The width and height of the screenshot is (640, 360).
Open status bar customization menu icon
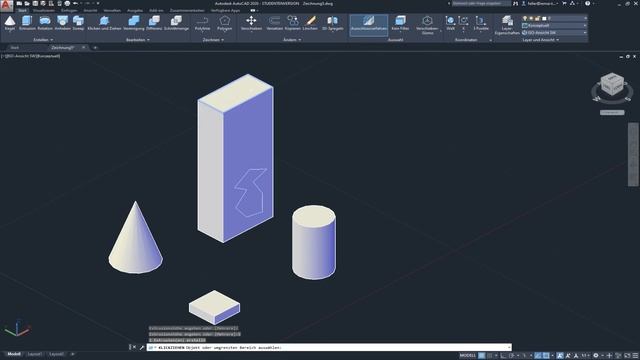[635, 356]
